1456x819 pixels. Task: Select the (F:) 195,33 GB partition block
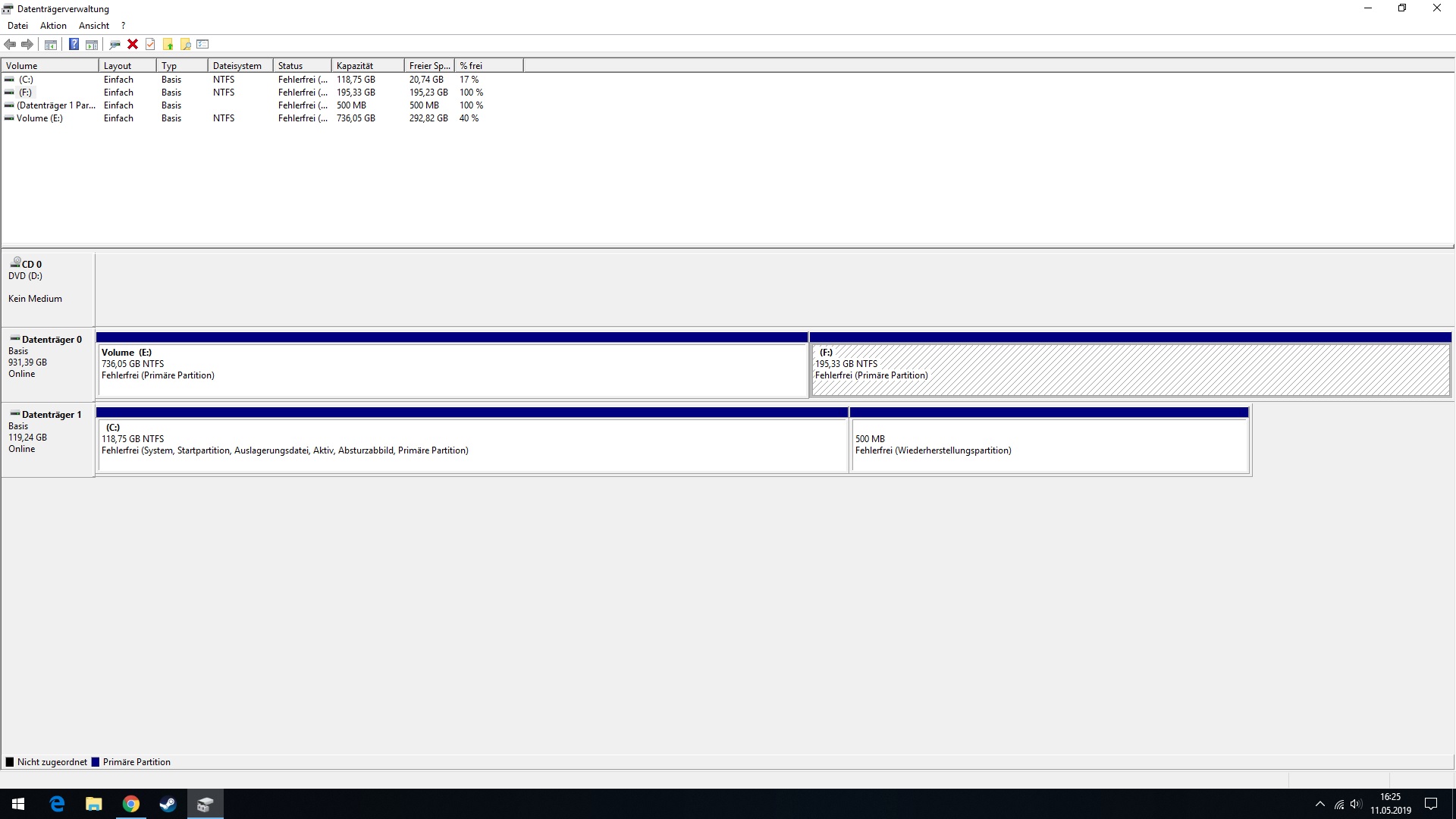1130,370
